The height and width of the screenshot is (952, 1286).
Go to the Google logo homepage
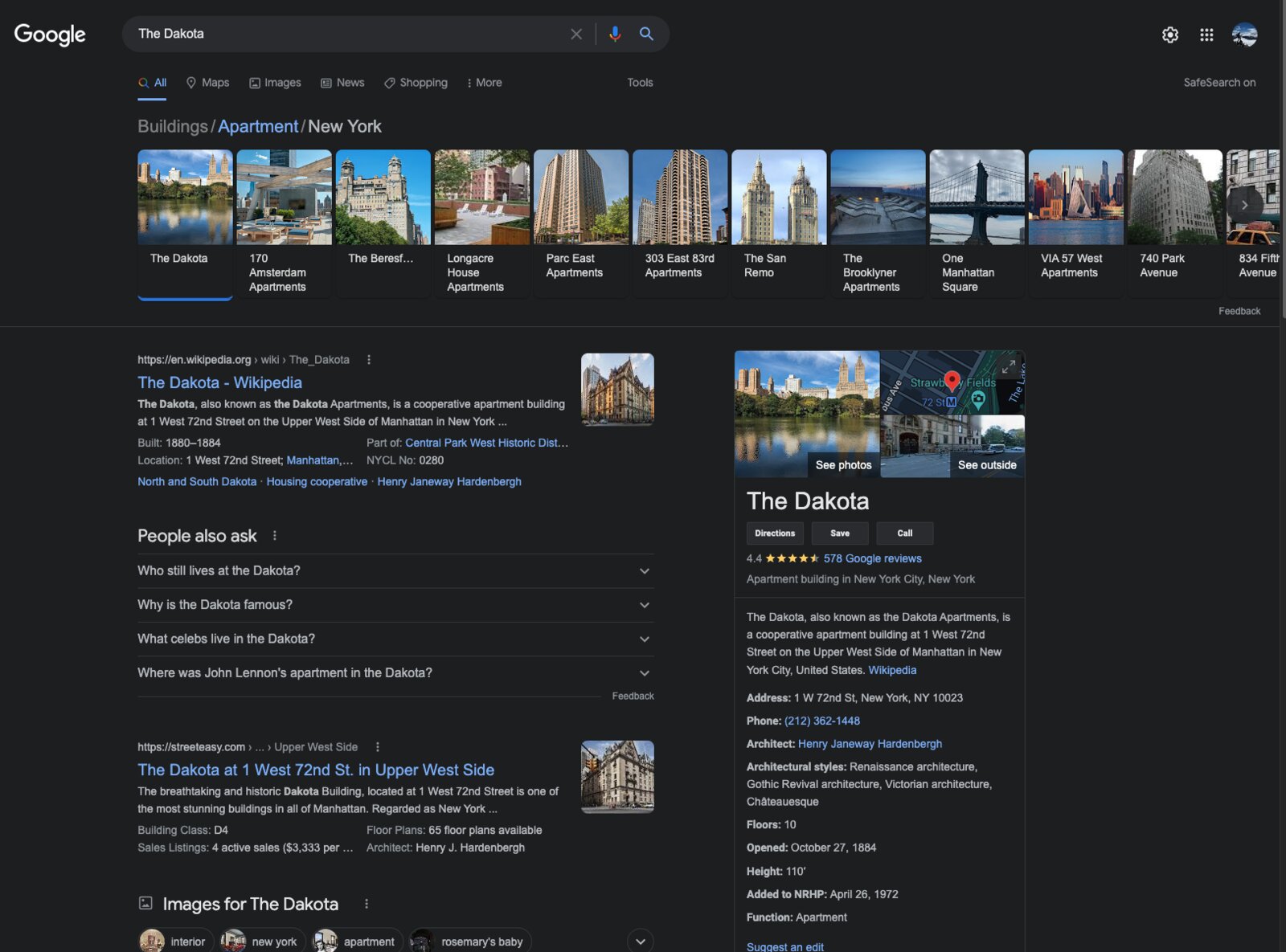click(x=50, y=35)
